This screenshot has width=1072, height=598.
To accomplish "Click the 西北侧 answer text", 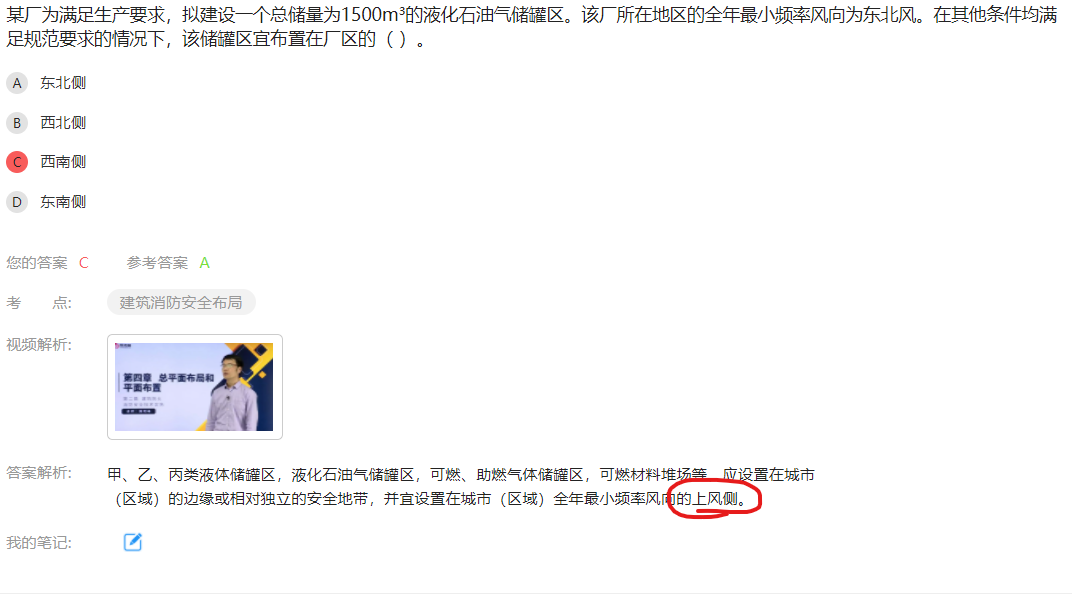I will point(63,123).
